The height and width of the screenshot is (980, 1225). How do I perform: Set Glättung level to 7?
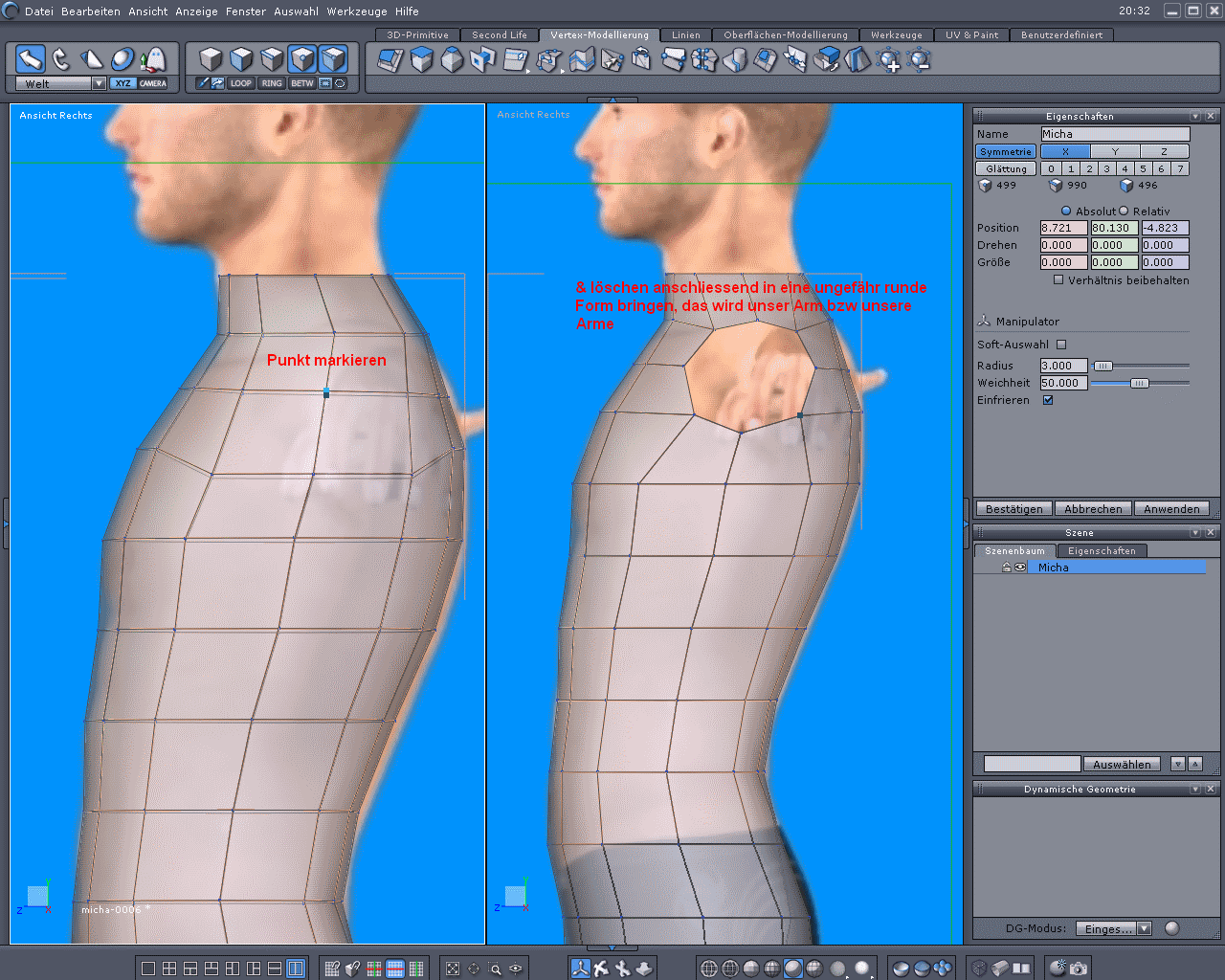(x=1180, y=168)
